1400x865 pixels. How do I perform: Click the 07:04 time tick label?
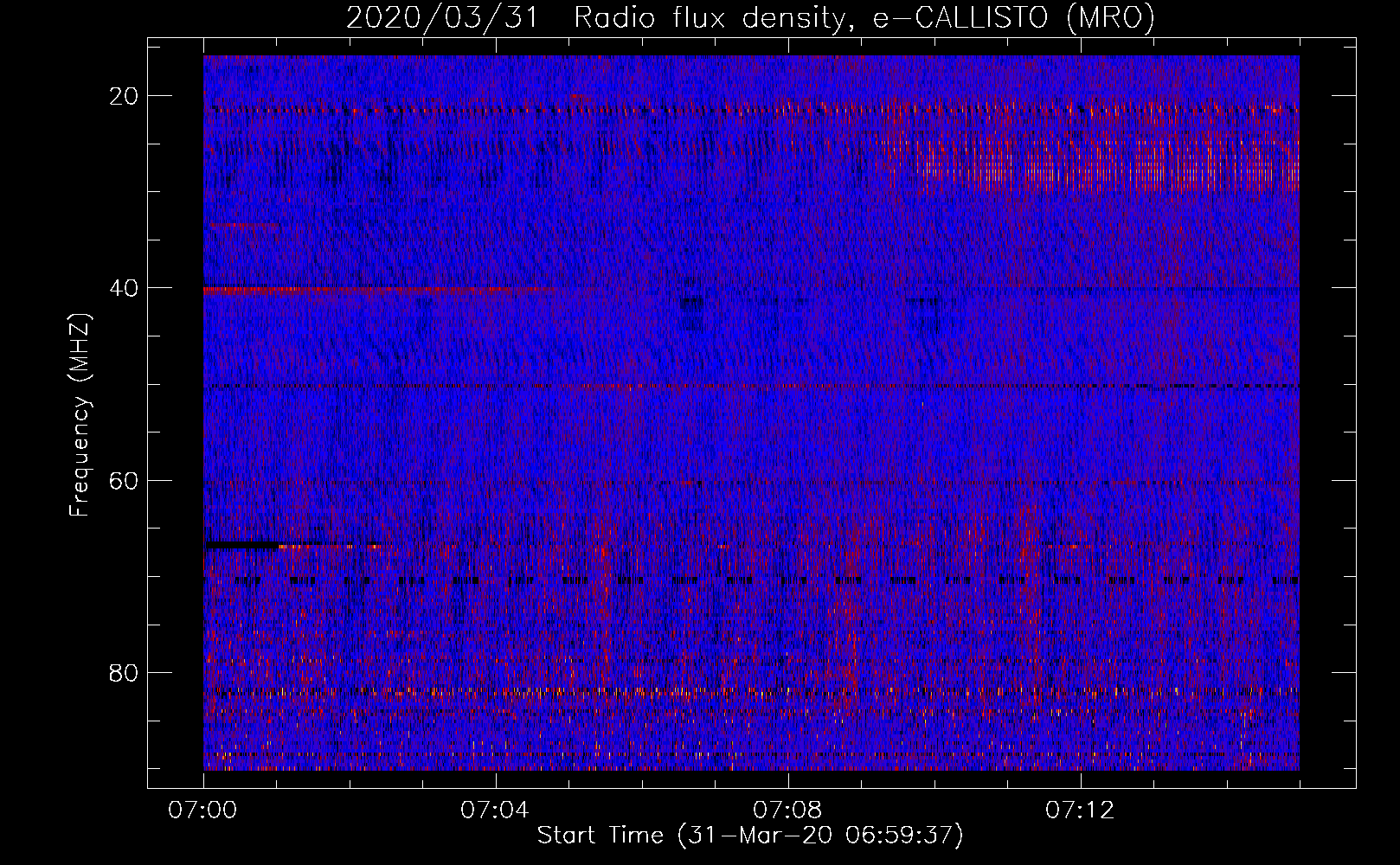tap(496, 811)
